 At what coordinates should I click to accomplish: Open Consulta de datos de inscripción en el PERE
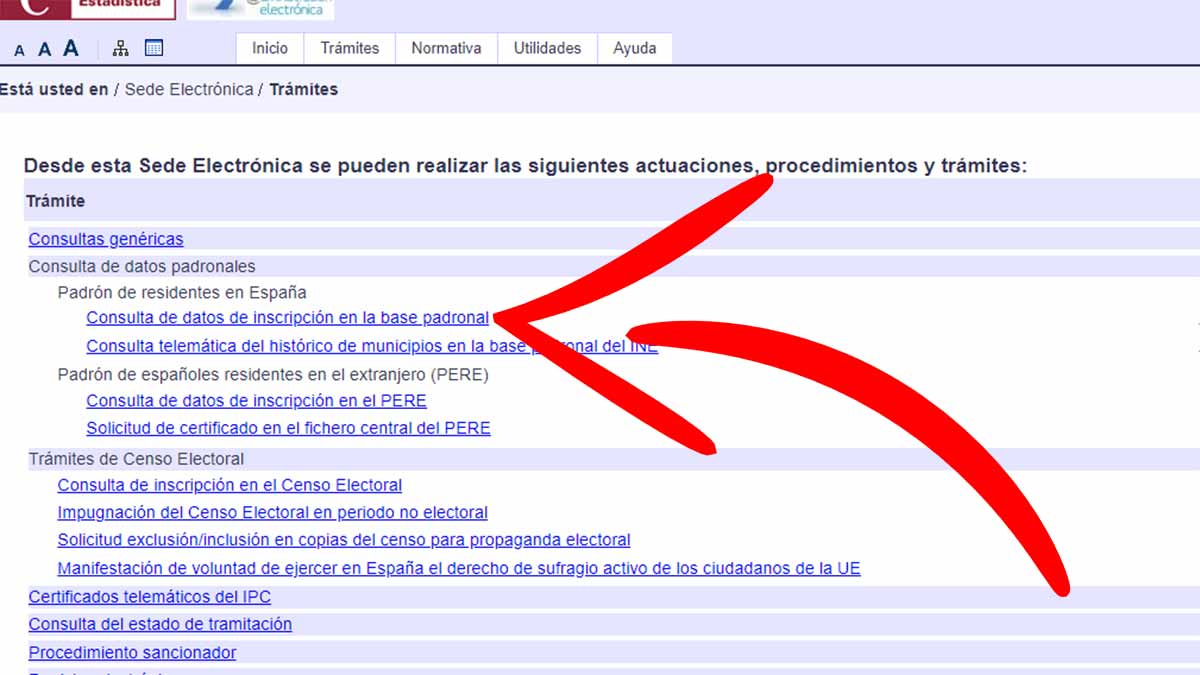pos(256,400)
